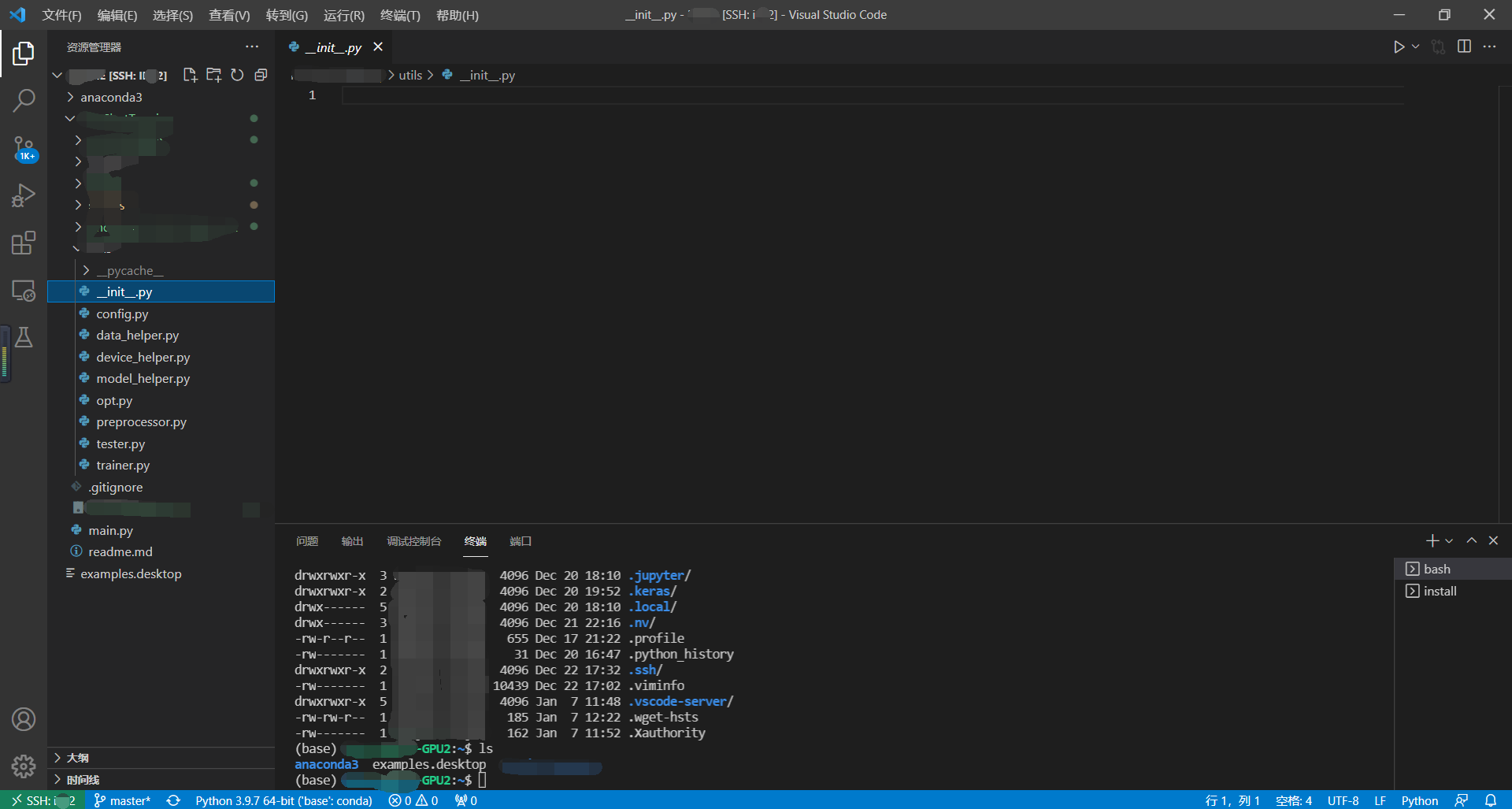Switch to the Problems panel tab
The image size is (1512, 809).
pos(307,541)
